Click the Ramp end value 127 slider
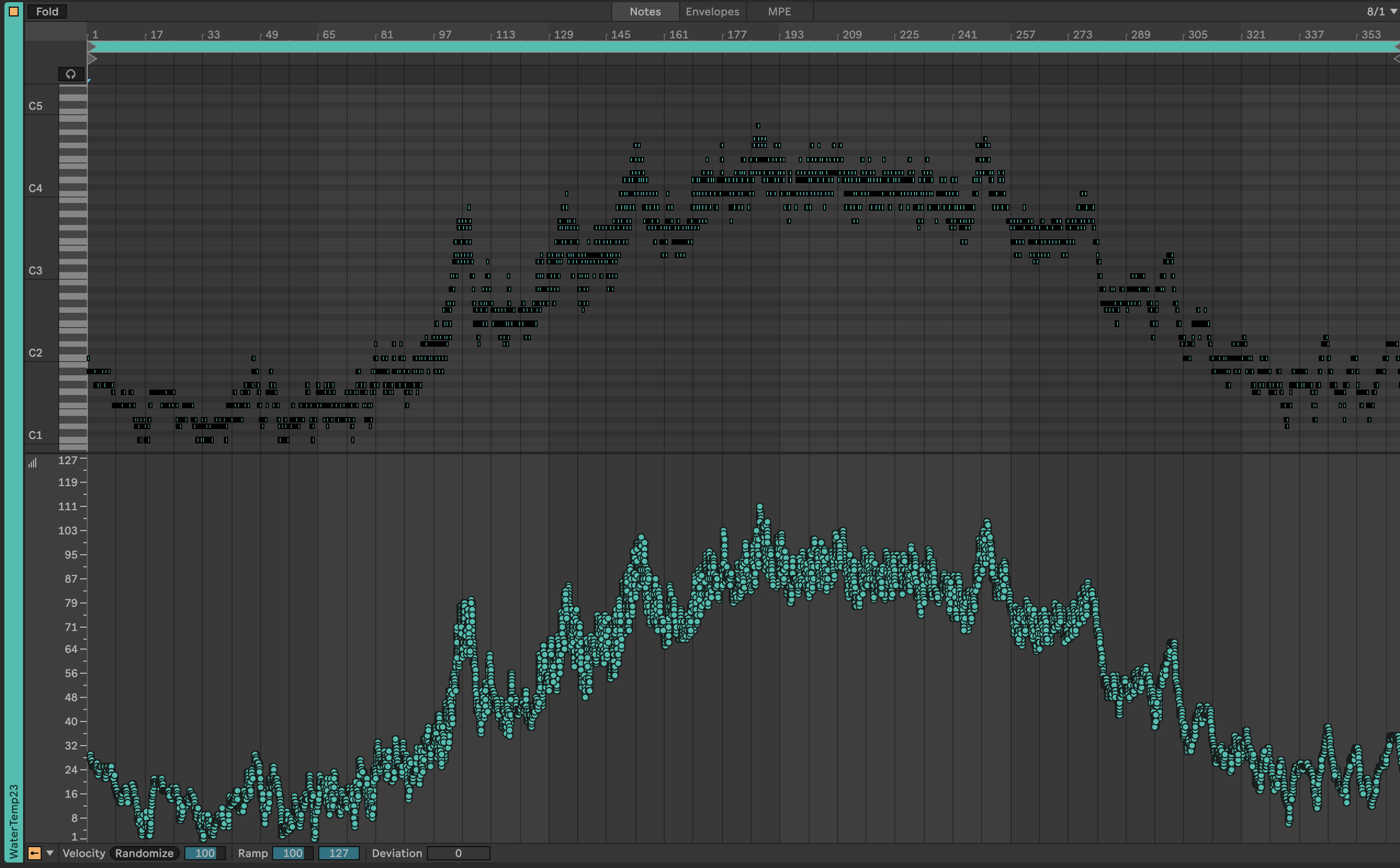Viewport: 1400px width, 868px height. [338, 853]
